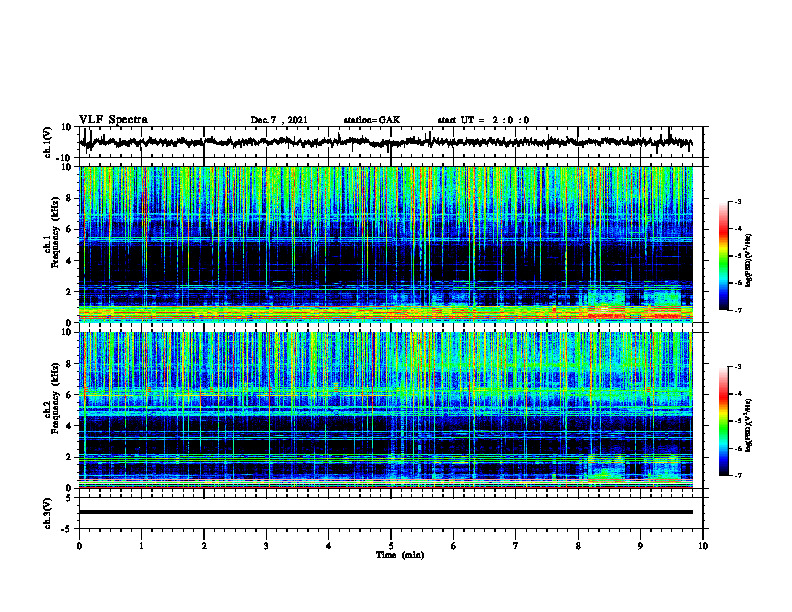The width and height of the screenshot is (792, 612).
Task: Click time axis tick label '0'
Action: pyautogui.click(x=79, y=546)
